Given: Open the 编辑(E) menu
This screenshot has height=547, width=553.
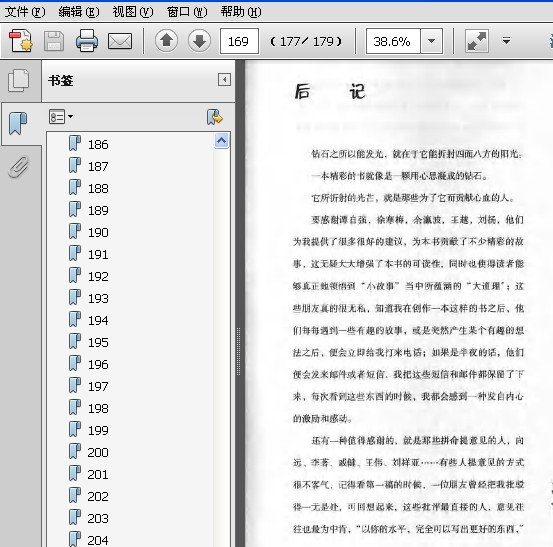Looking at the screenshot, I should 79,12.
